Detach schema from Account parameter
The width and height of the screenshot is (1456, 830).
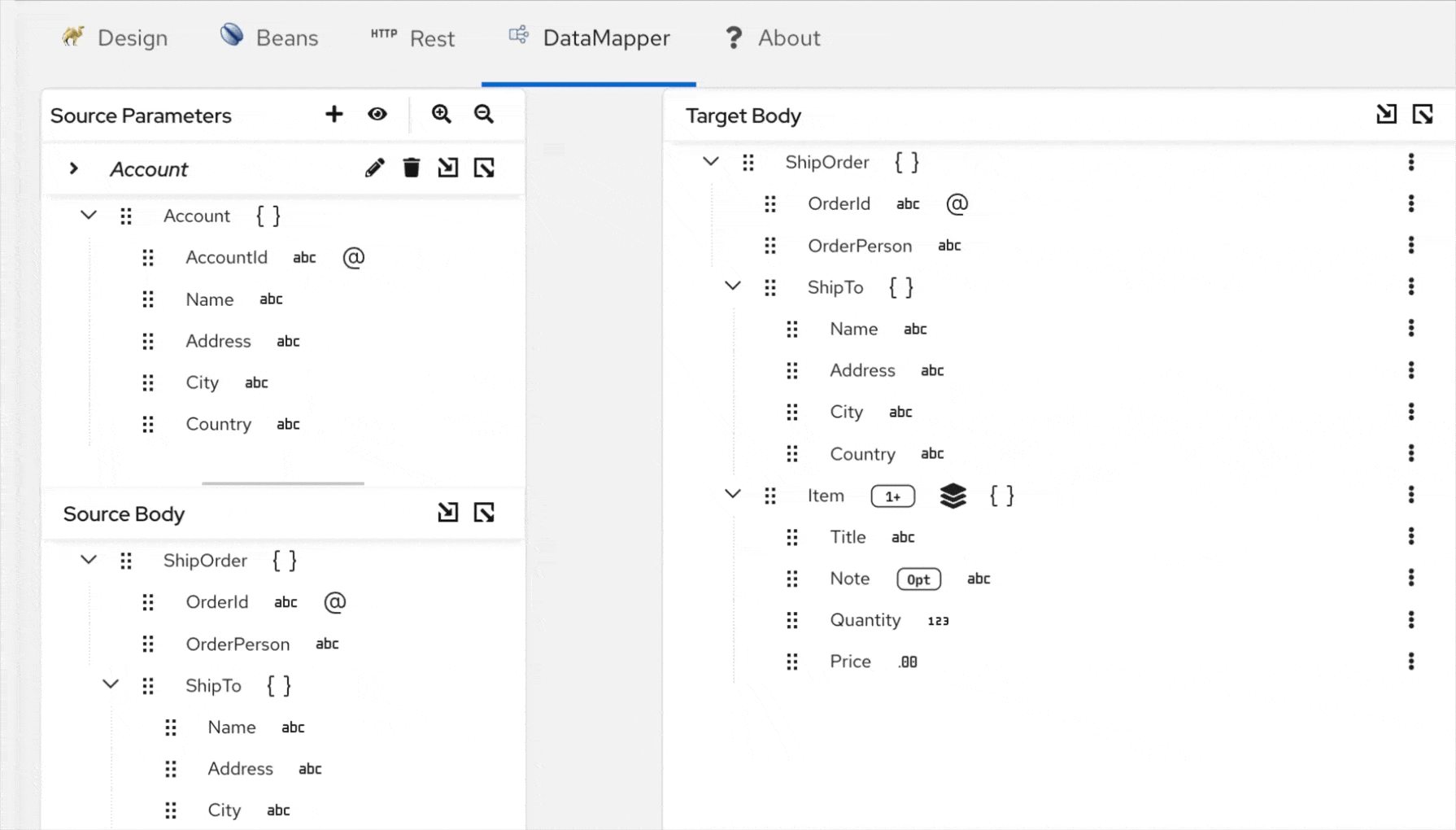point(484,168)
